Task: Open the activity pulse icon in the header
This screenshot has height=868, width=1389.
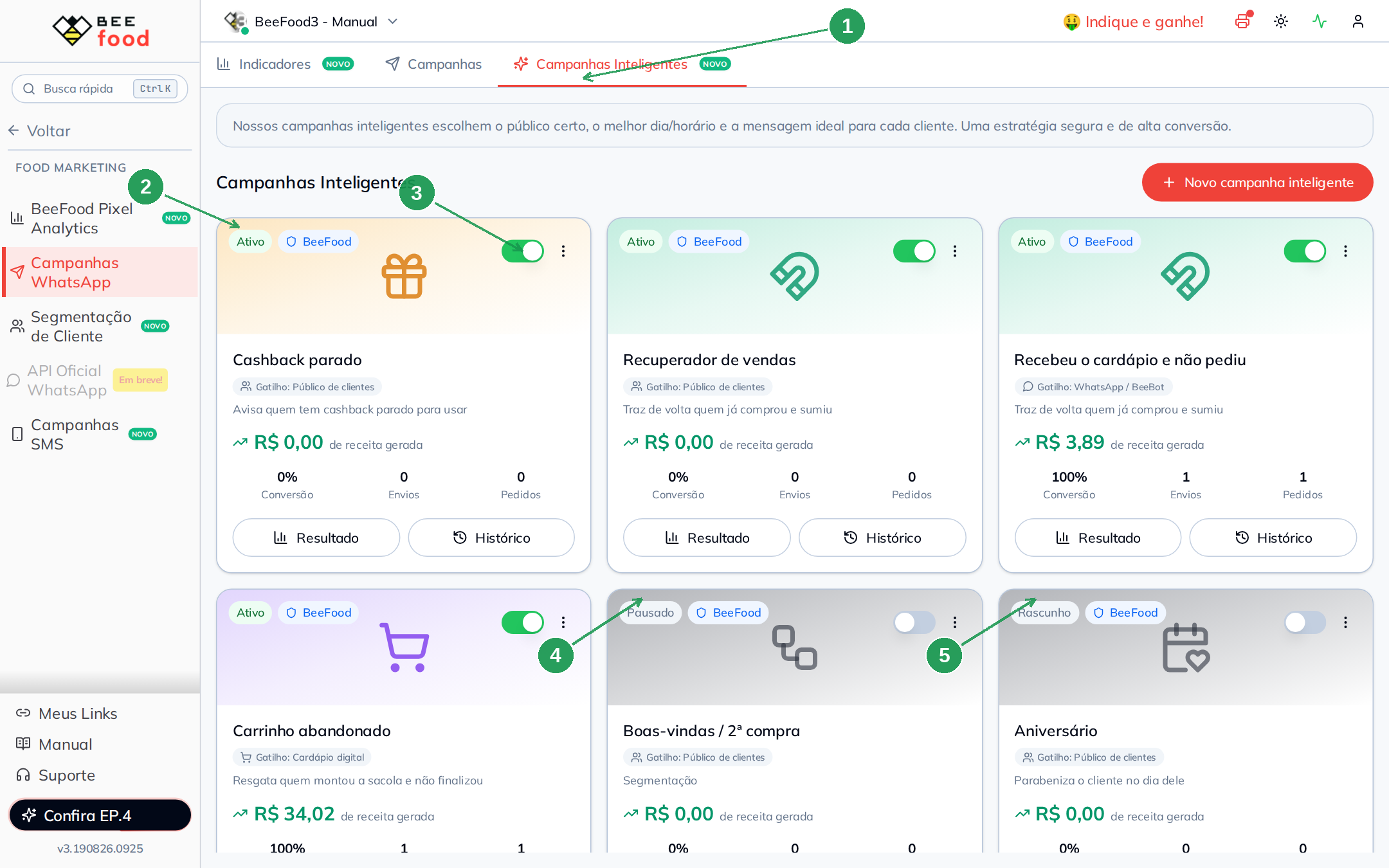Action: click(x=1320, y=21)
